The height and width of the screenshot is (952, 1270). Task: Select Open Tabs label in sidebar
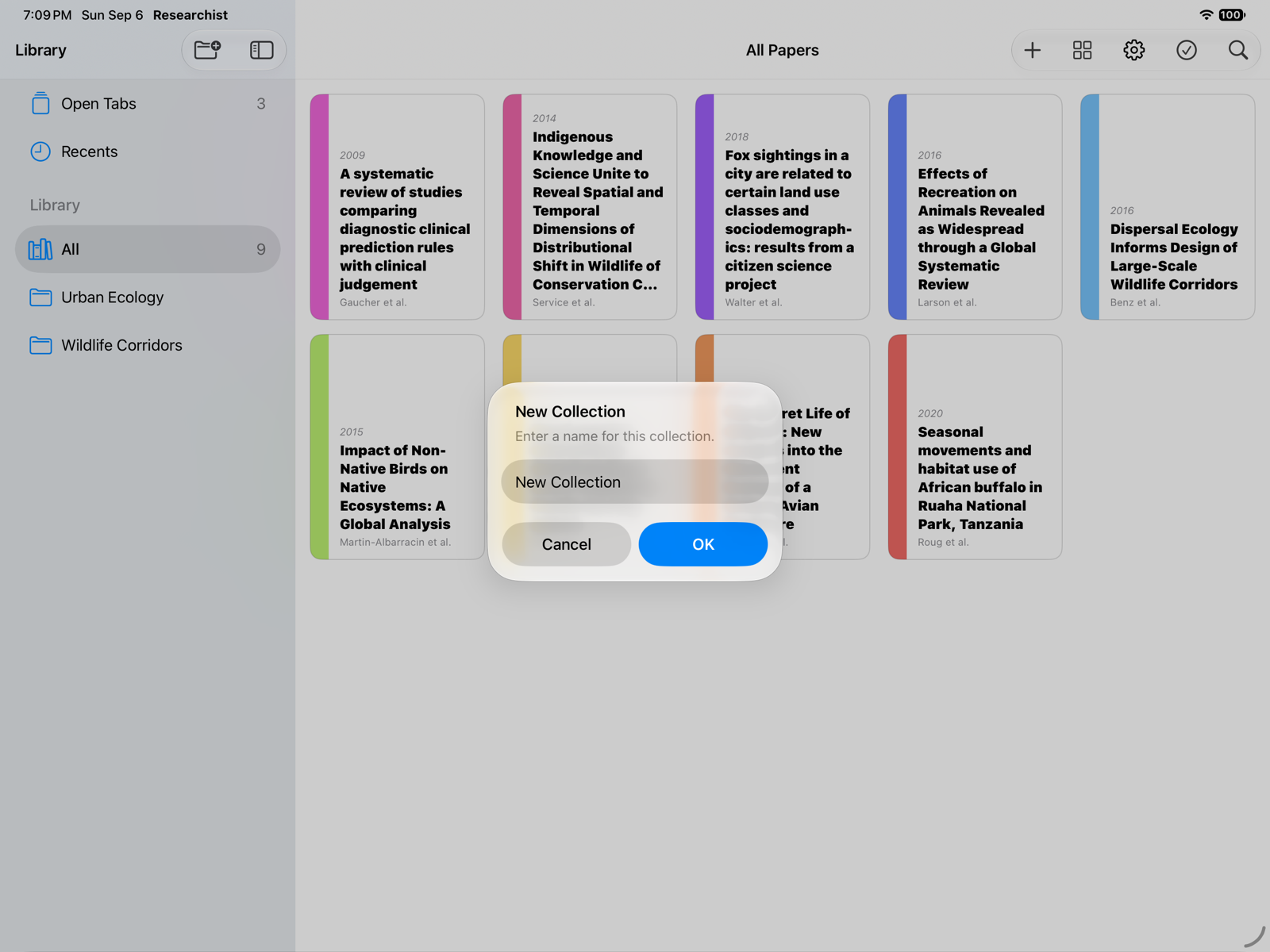point(98,103)
